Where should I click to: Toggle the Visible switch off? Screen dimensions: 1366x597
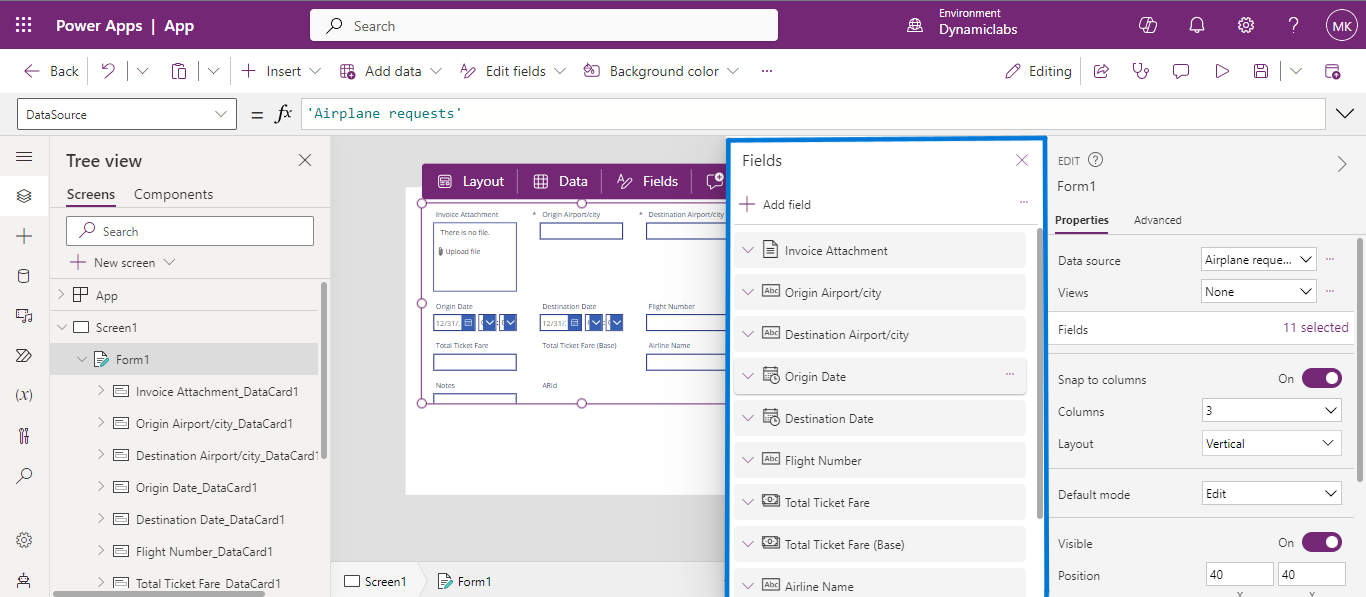coord(1321,543)
